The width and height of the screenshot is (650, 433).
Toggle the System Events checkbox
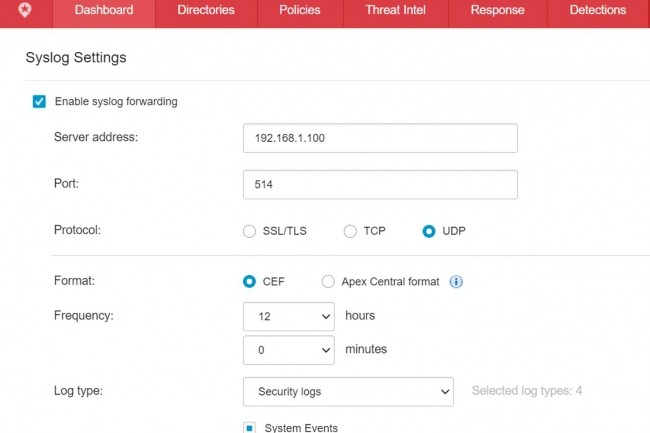(x=250, y=428)
